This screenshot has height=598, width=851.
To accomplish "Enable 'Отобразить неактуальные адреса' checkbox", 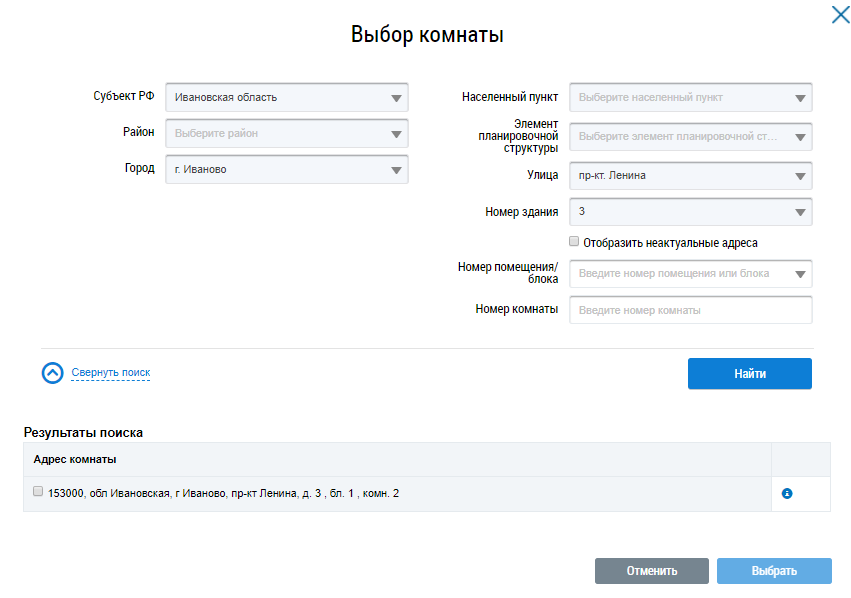I will [x=574, y=242].
